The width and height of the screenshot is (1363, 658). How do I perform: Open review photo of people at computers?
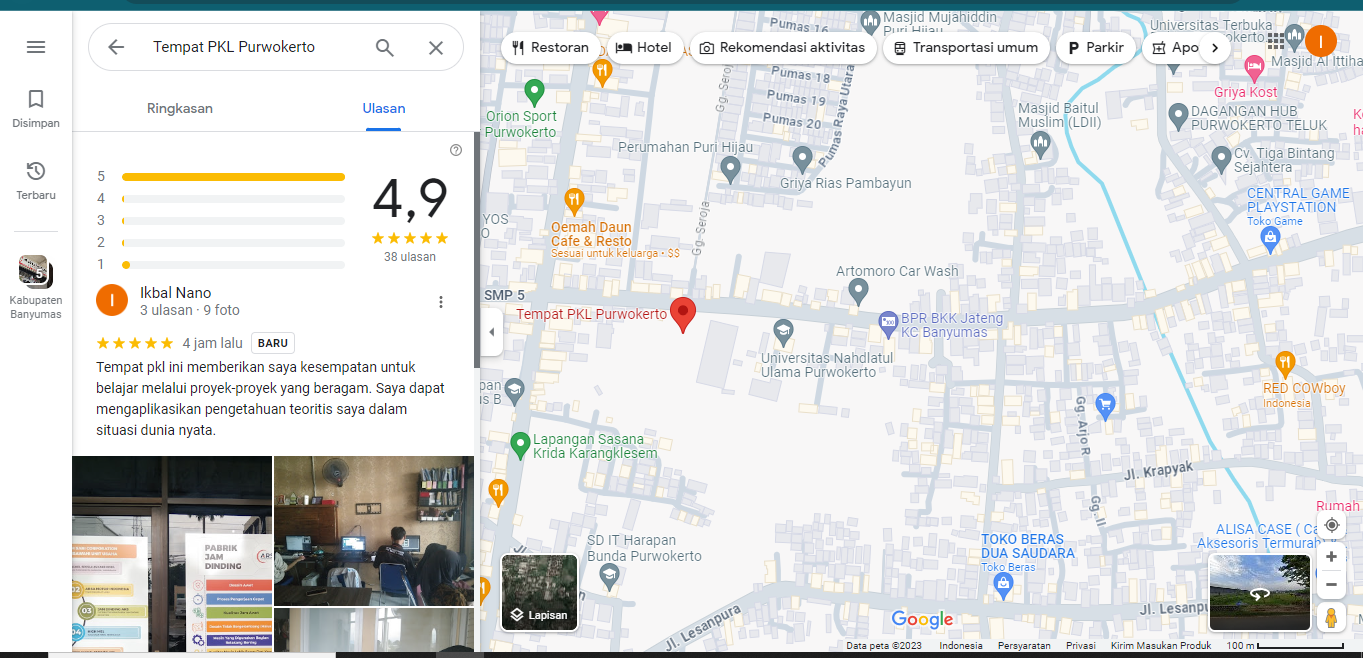pos(374,531)
